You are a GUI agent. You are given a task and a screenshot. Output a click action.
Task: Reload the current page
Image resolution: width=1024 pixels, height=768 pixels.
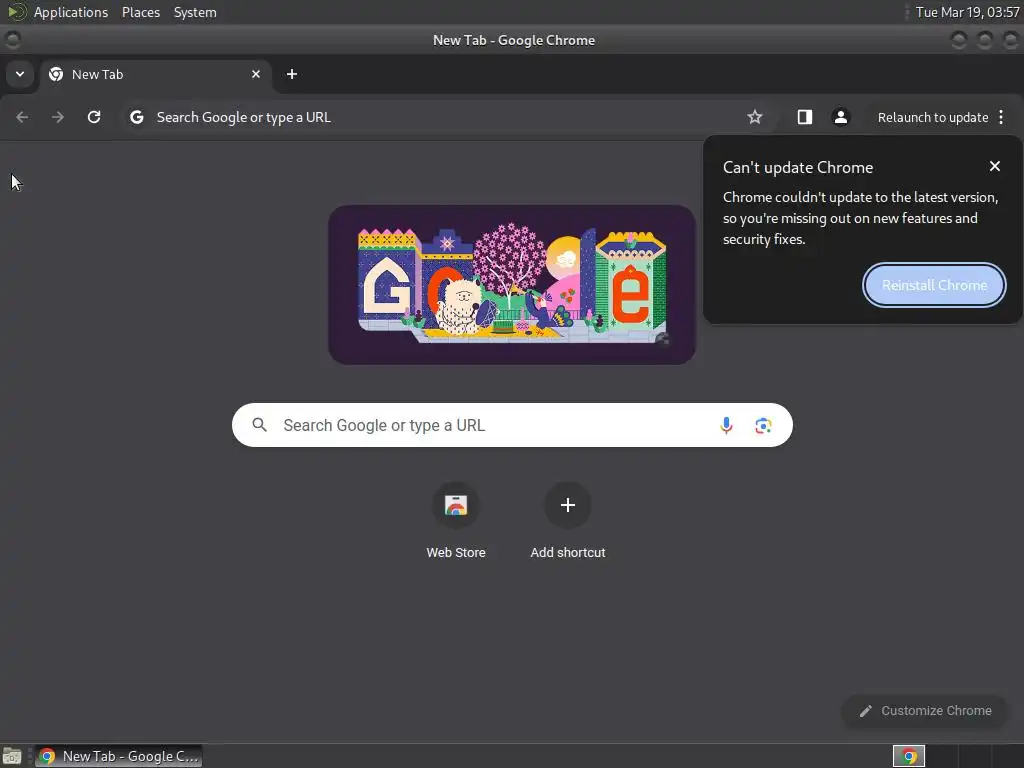[x=94, y=117]
